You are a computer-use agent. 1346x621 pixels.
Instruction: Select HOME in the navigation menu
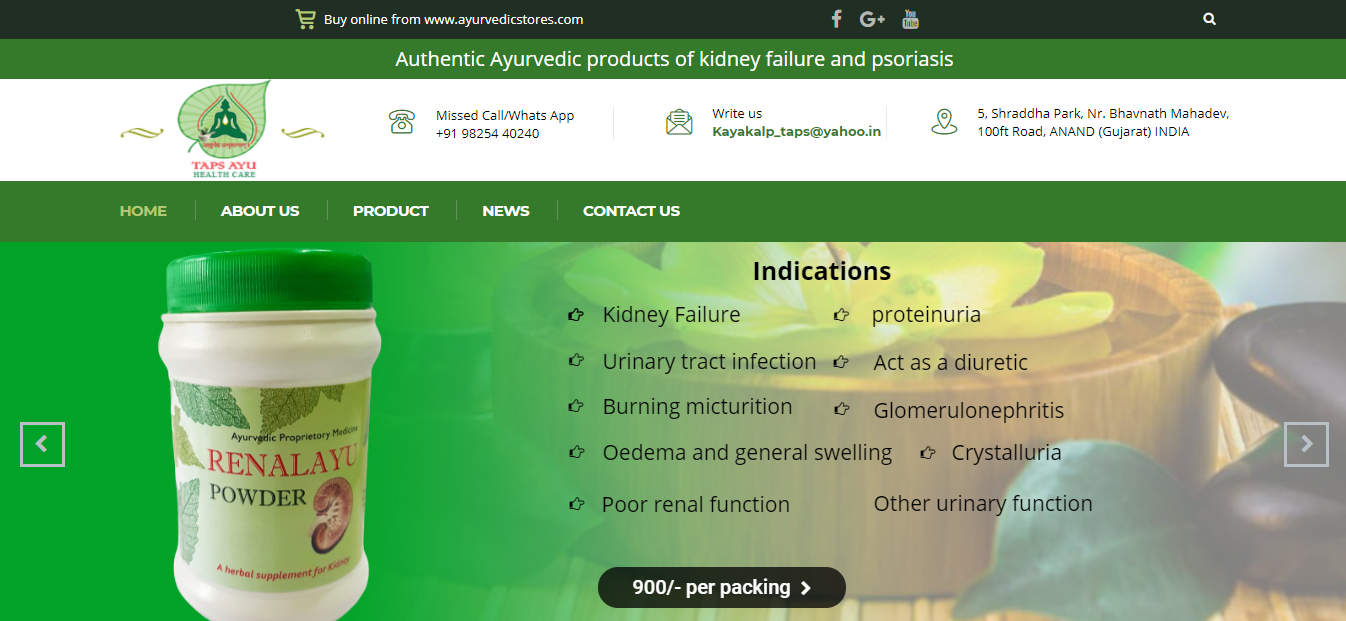[x=143, y=211]
